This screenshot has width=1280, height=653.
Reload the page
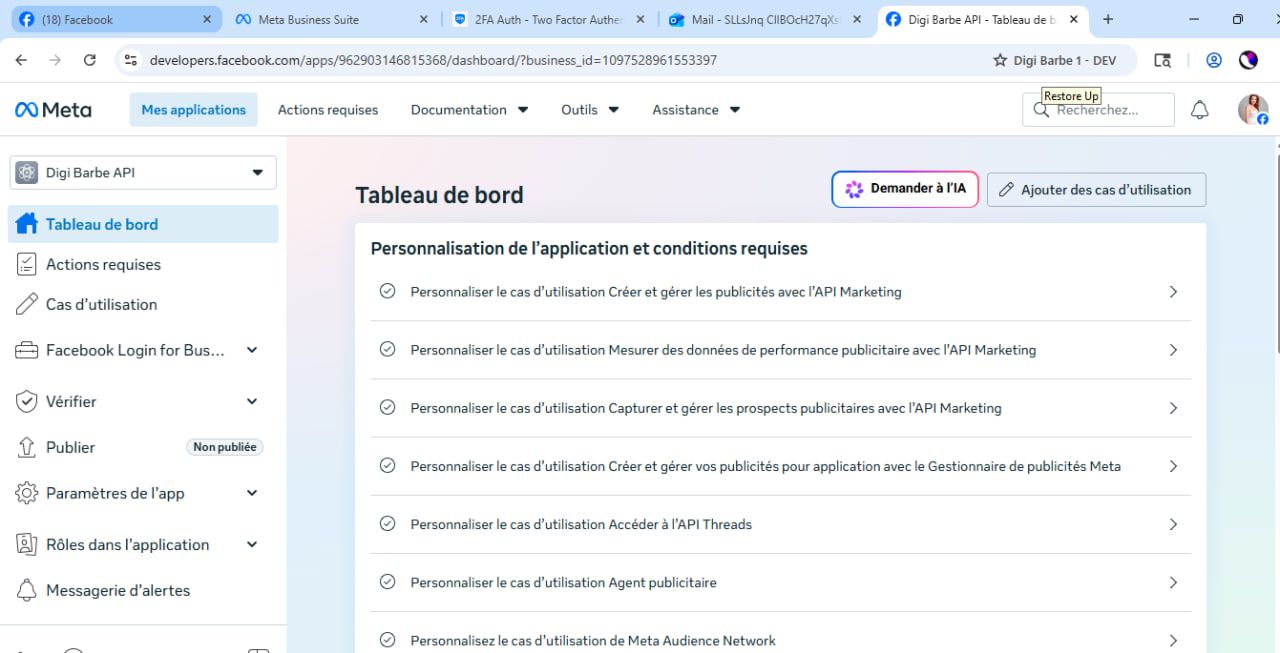pos(89,60)
